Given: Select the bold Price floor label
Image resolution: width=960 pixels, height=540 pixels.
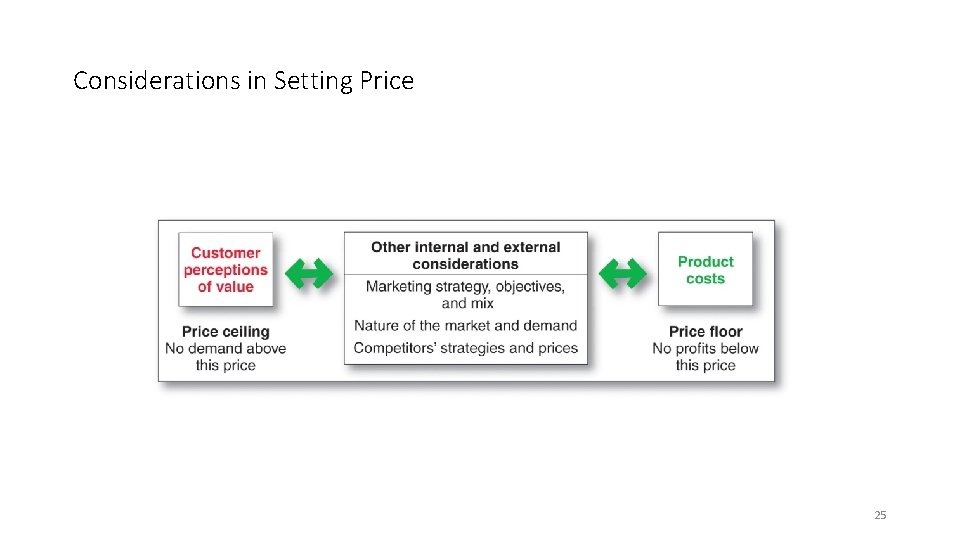Looking at the screenshot, I should point(705,331).
